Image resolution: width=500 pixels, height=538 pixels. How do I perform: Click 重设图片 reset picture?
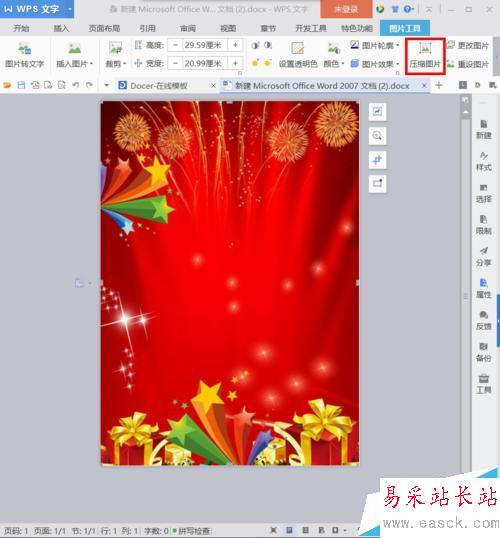(468, 64)
